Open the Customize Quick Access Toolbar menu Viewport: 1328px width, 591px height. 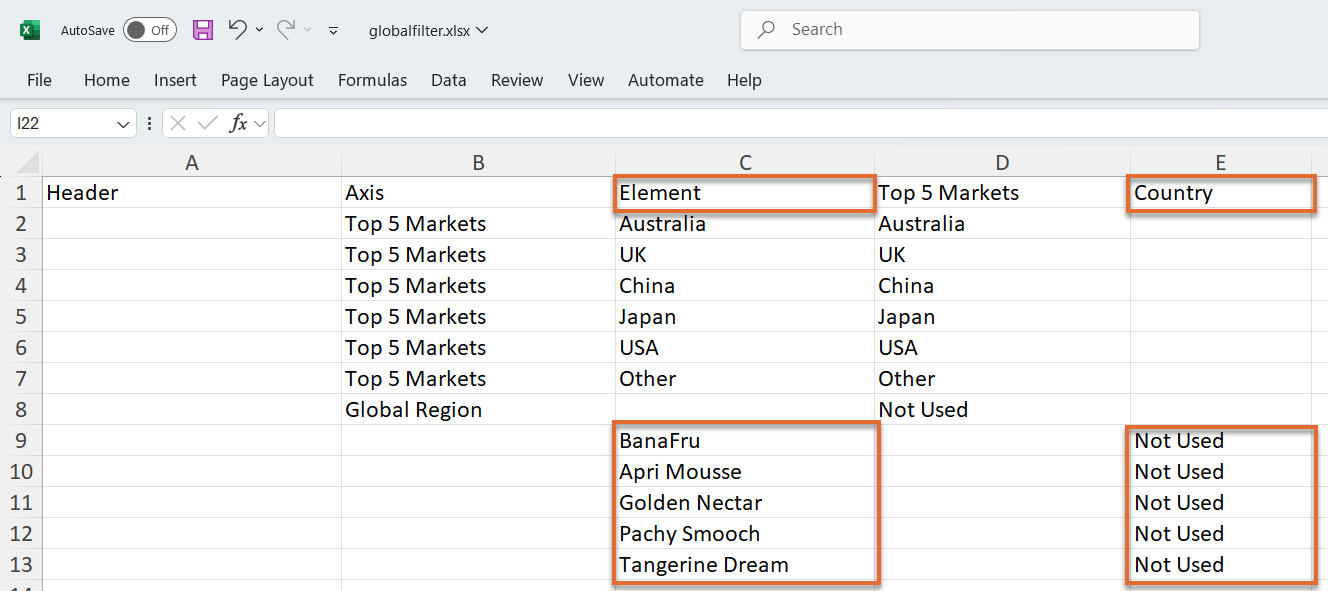click(x=333, y=31)
